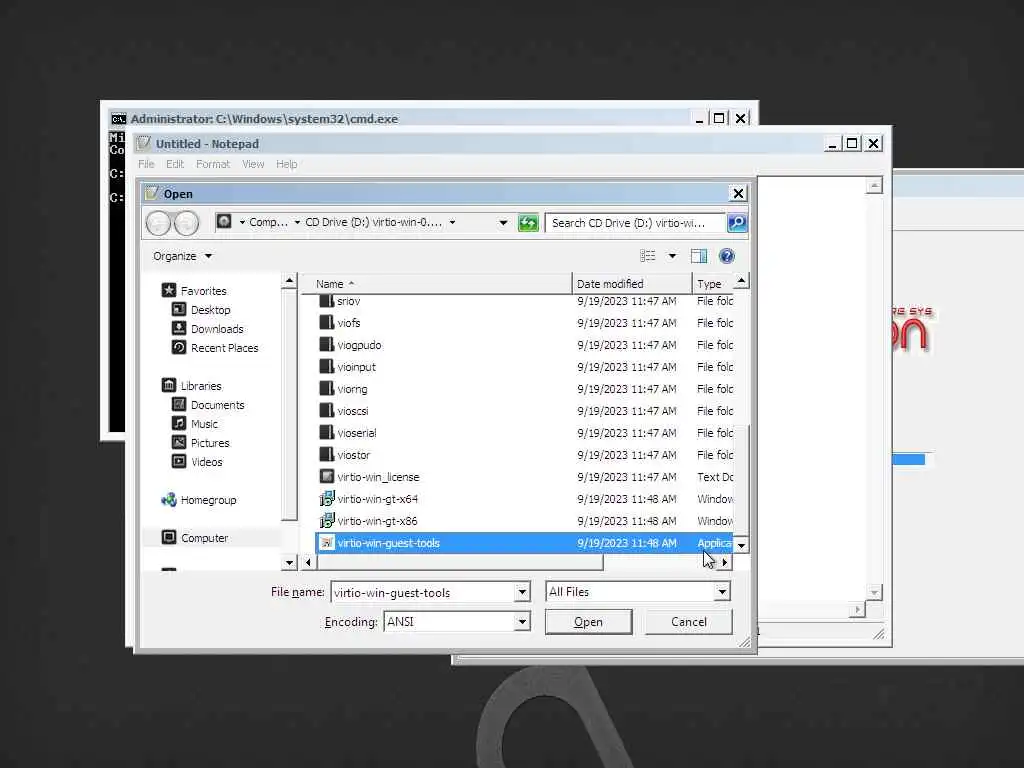The height and width of the screenshot is (768, 1024).
Task: Open the Help question mark icon
Action: point(726,256)
